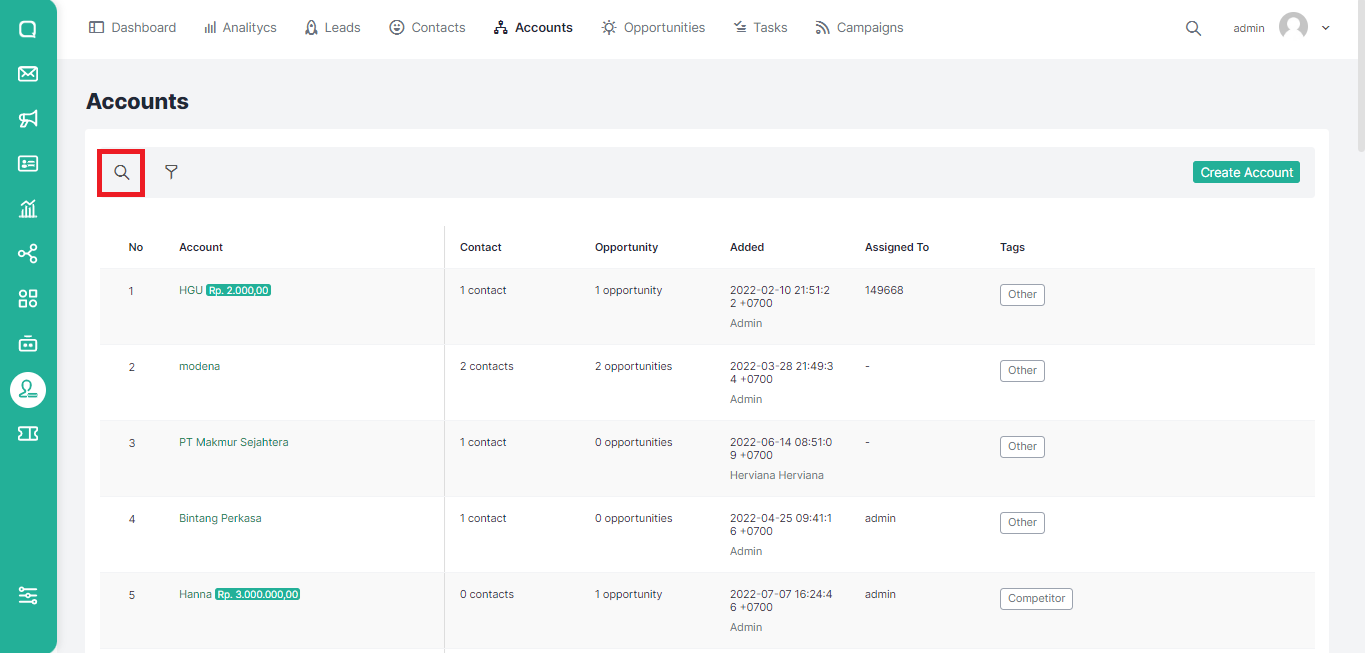Click the search magnifier in Accounts toolbar

[121, 172]
